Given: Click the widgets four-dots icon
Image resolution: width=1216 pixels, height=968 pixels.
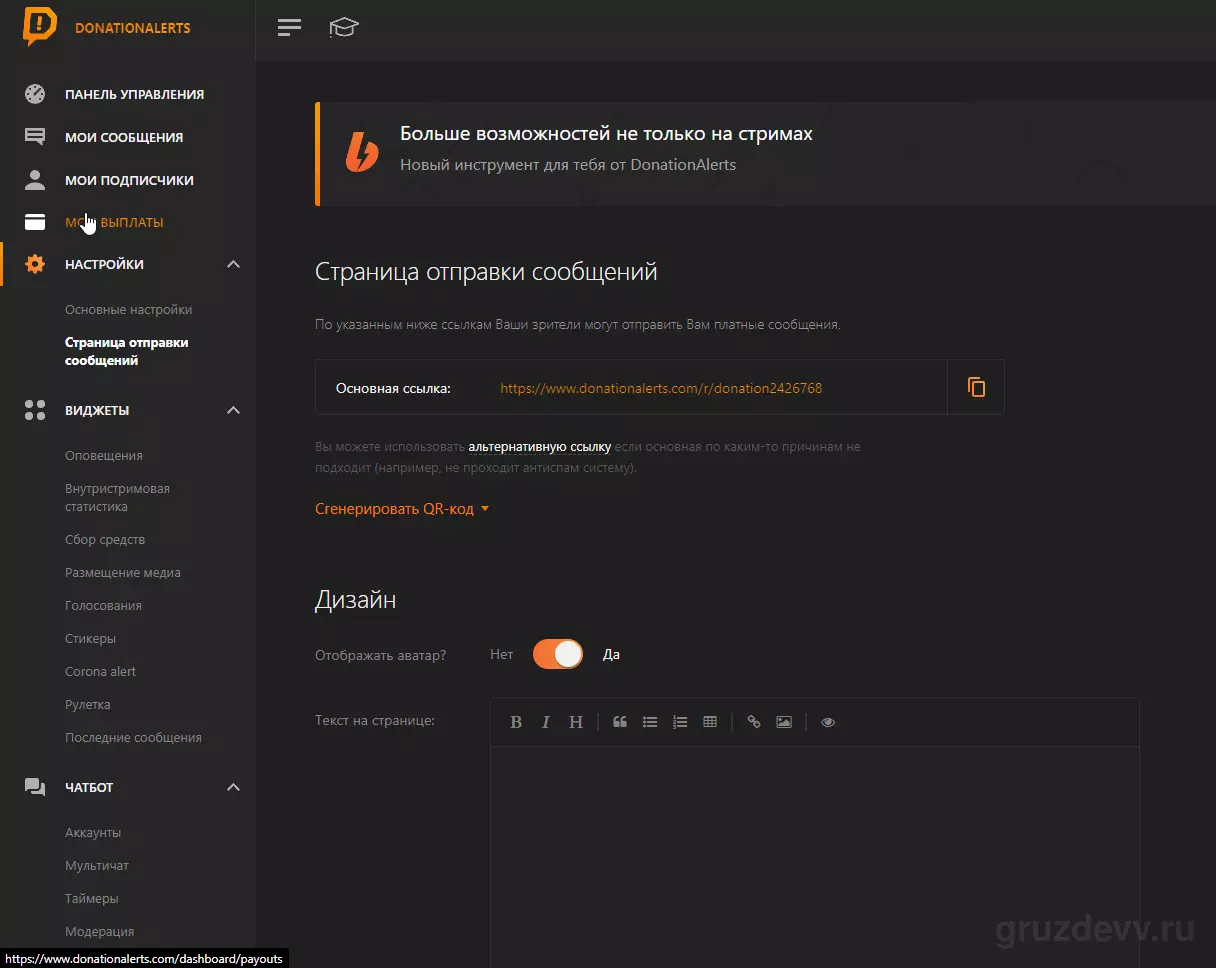Looking at the screenshot, I should (35, 410).
